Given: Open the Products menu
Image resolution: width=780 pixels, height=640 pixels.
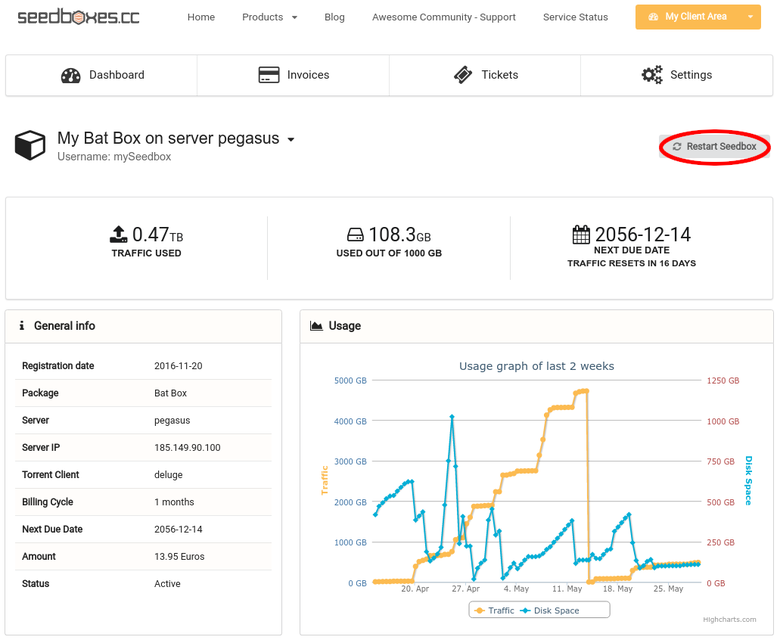Looking at the screenshot, I should (269, 17).
